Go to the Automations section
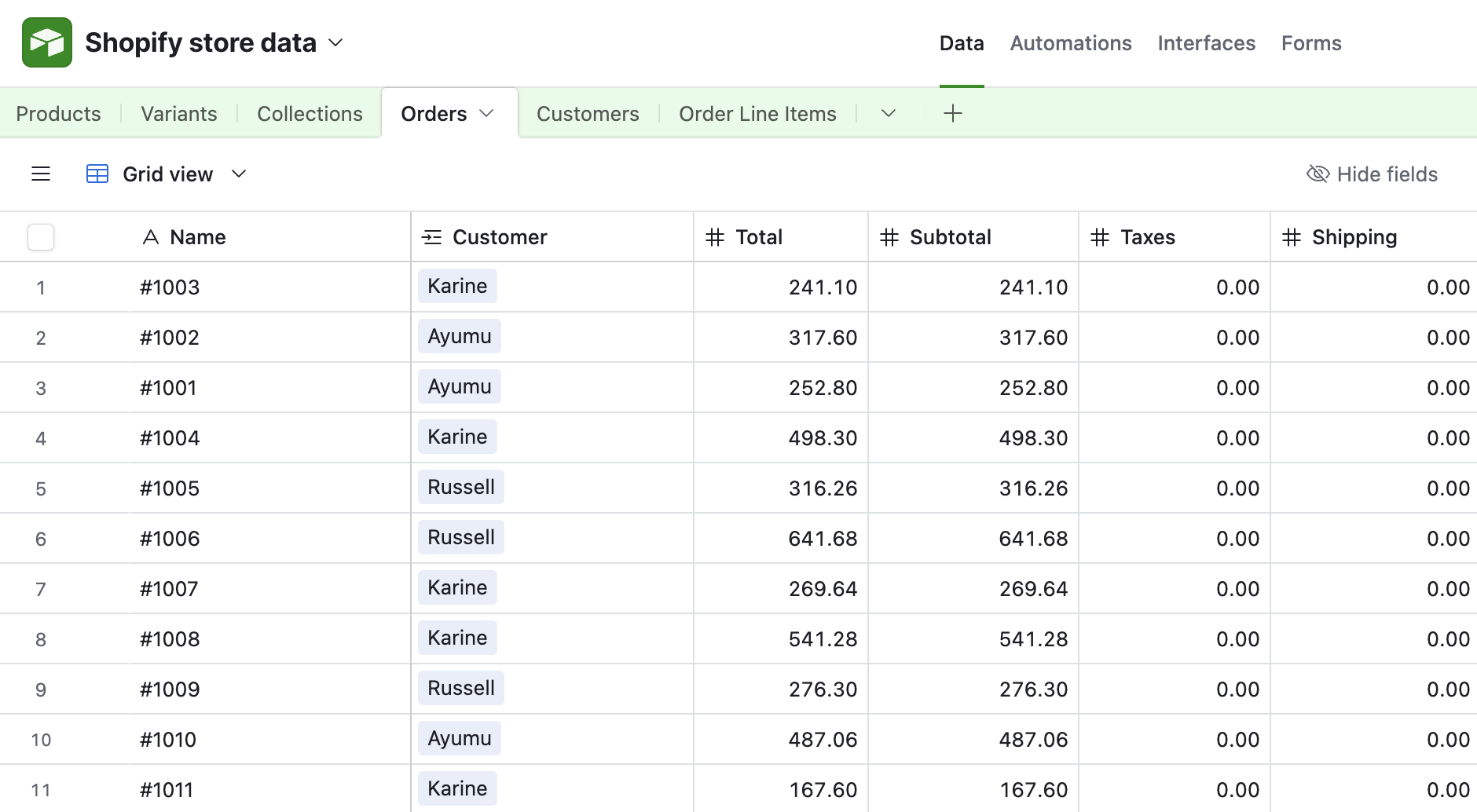The image size is (1477, 812). pos(1071,43)
